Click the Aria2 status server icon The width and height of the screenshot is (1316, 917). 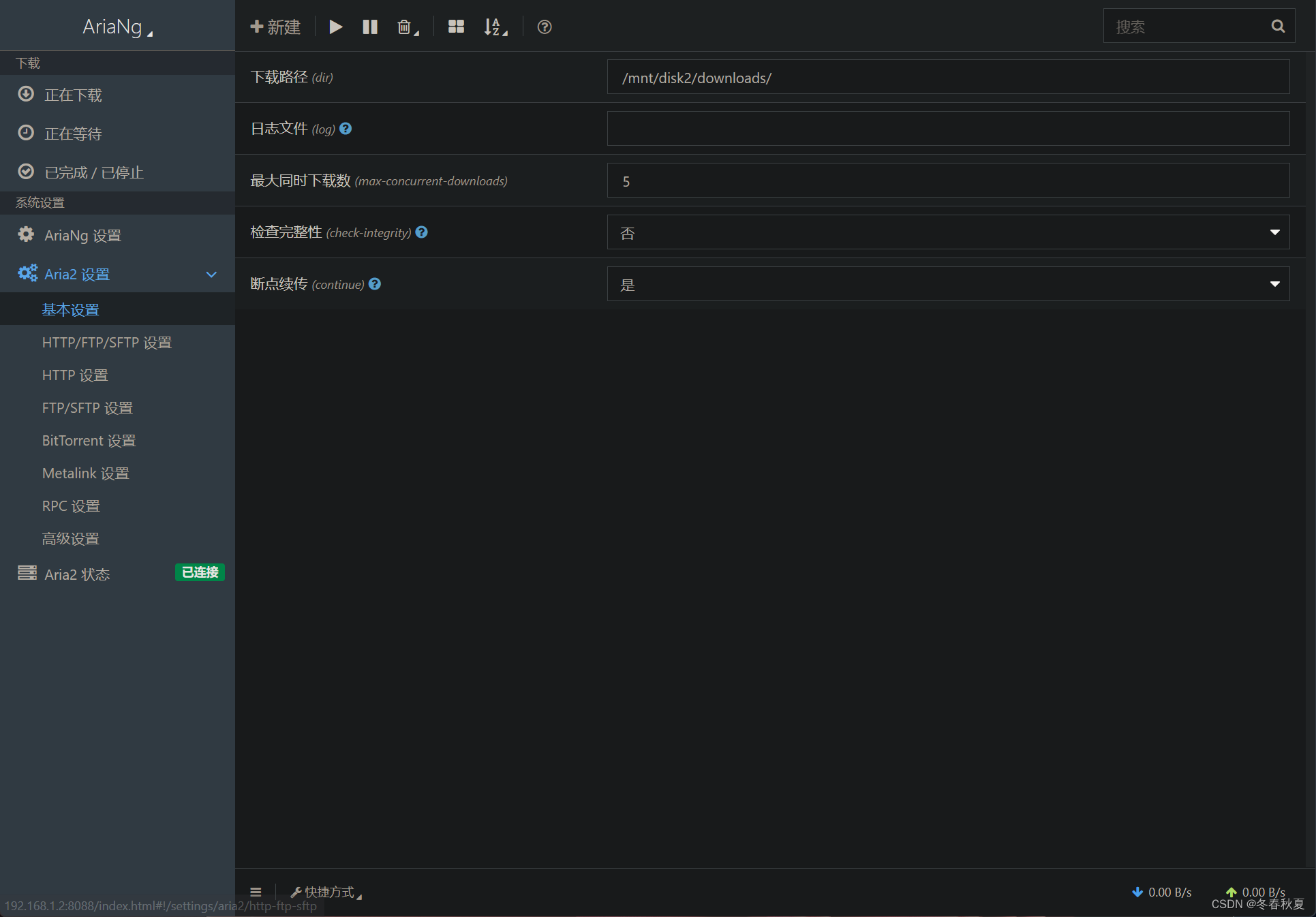(27, 572)
